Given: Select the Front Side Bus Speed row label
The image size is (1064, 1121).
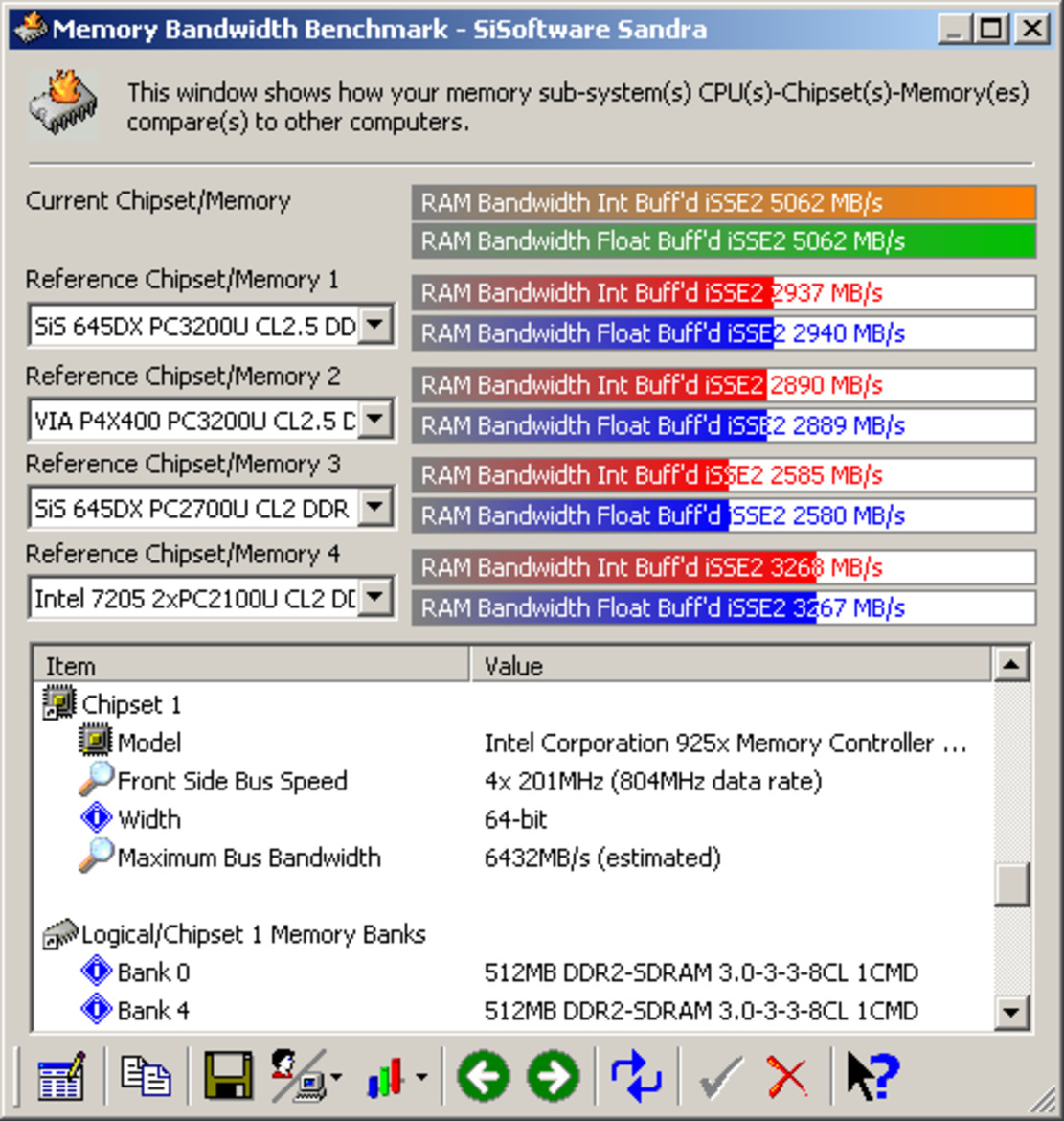Looking at the screenshot, I should (232, 781).
